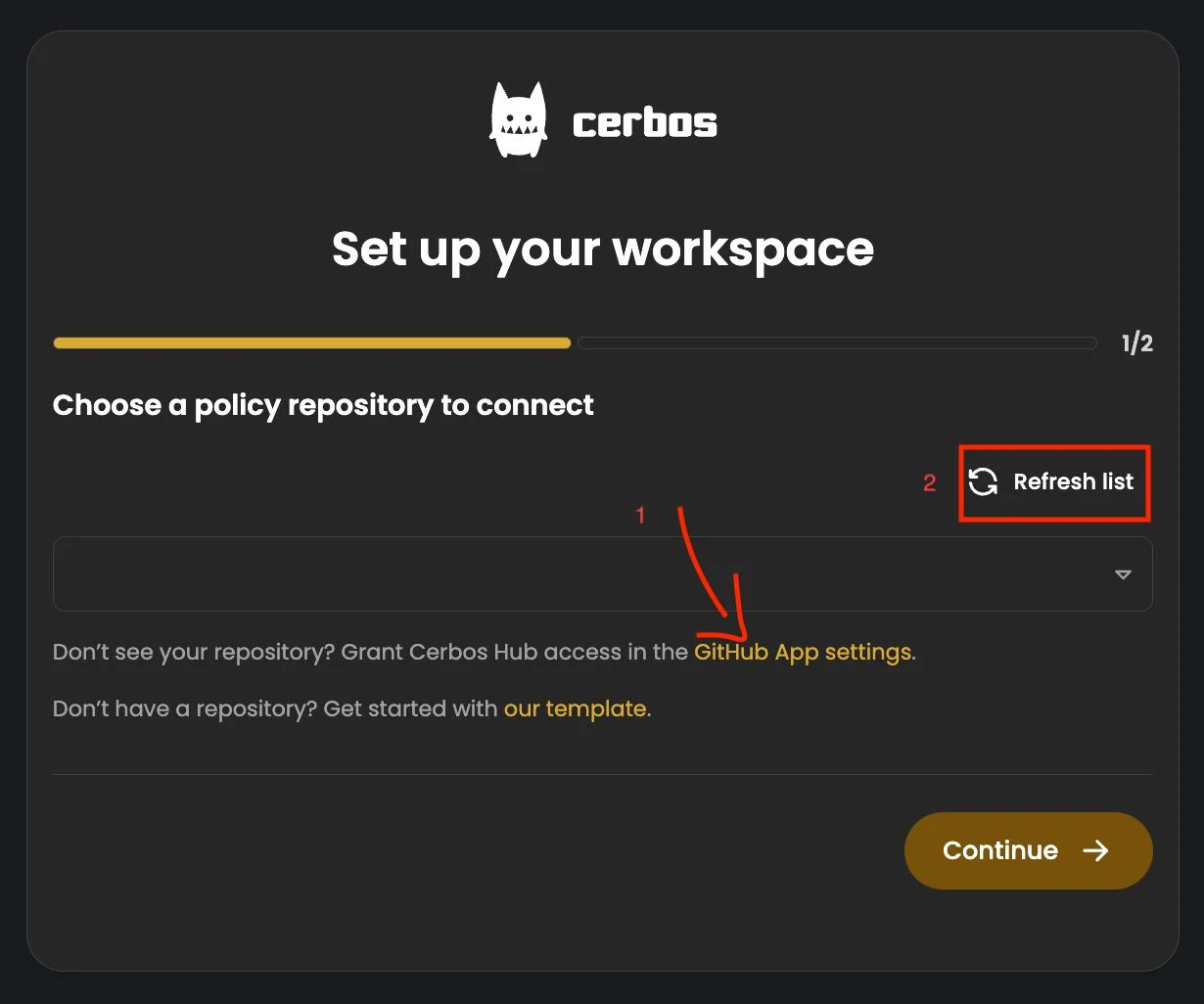Click the Cerbos monster mascot logo

pos(518,121)
